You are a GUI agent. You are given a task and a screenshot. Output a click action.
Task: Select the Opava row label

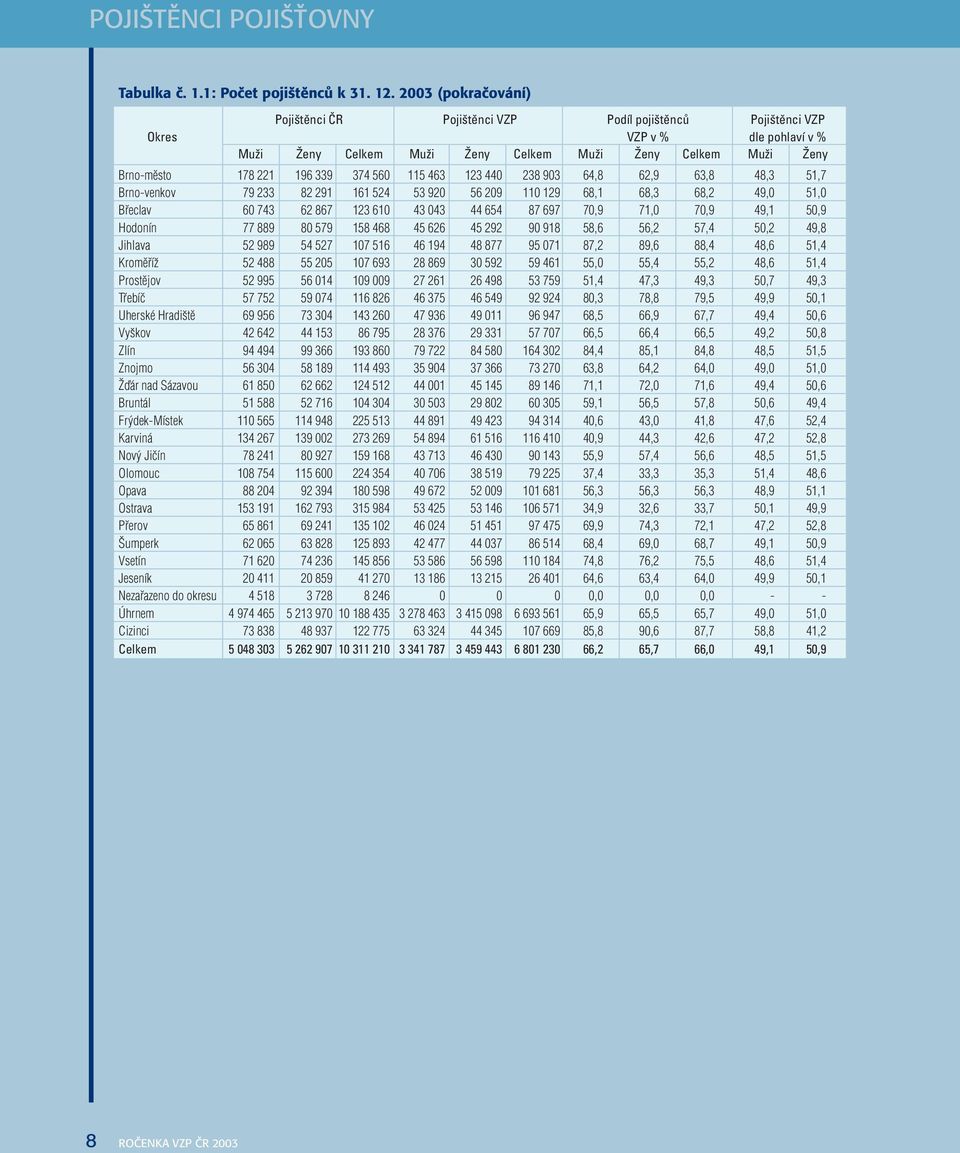pyautogui.click(x=132, y=491)
